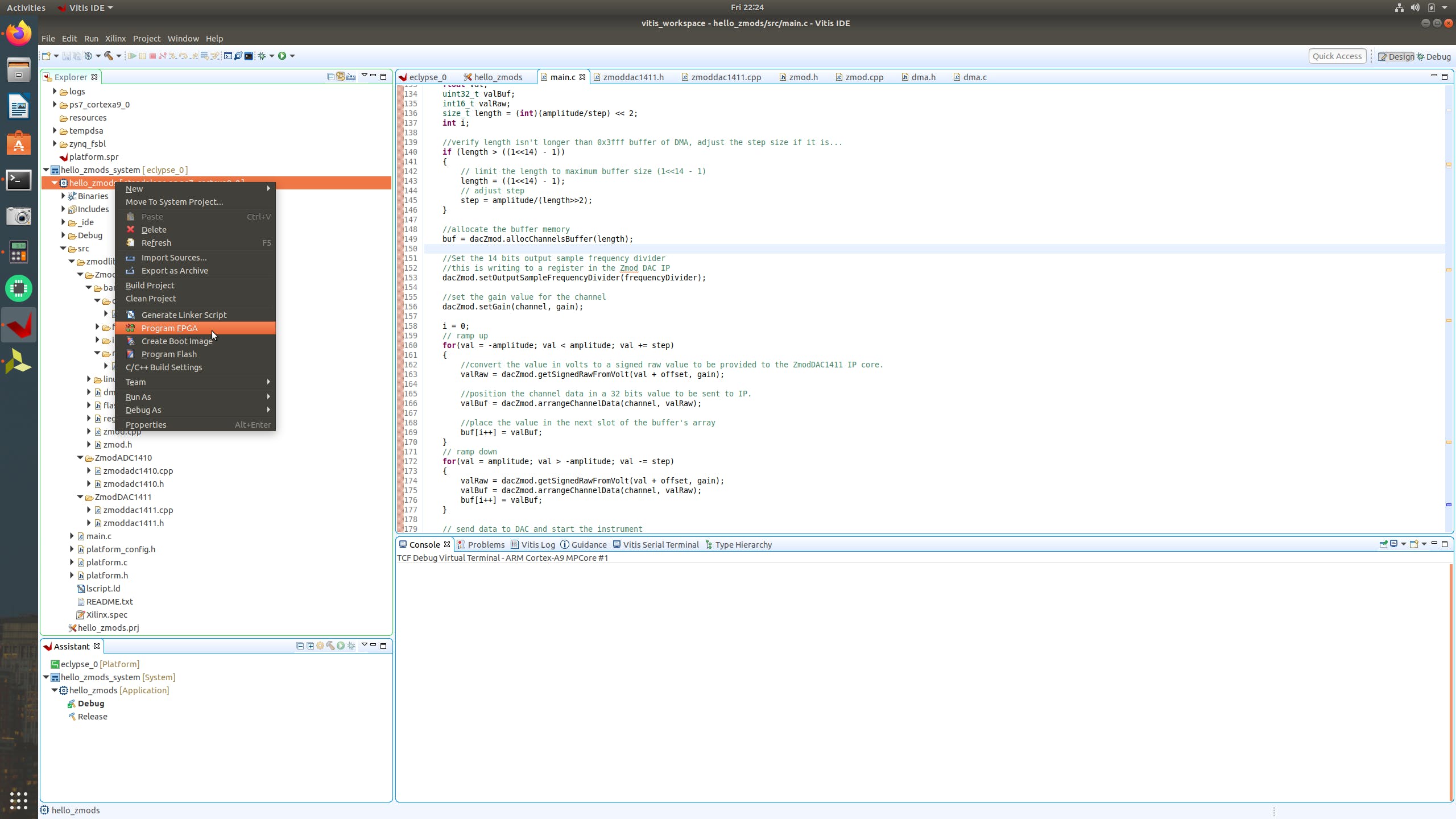This screenshot has height=819, width=1456.
Task: Open Firefox from the Ubuntu dock
Action: pyautogui.click(x=19, y=34)
